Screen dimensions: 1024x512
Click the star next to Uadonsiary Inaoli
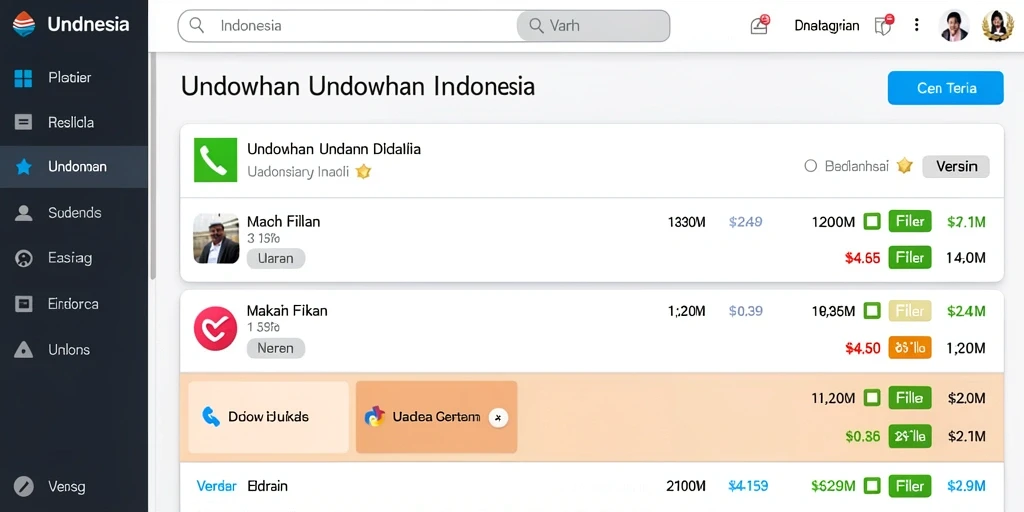pos(363,172)
